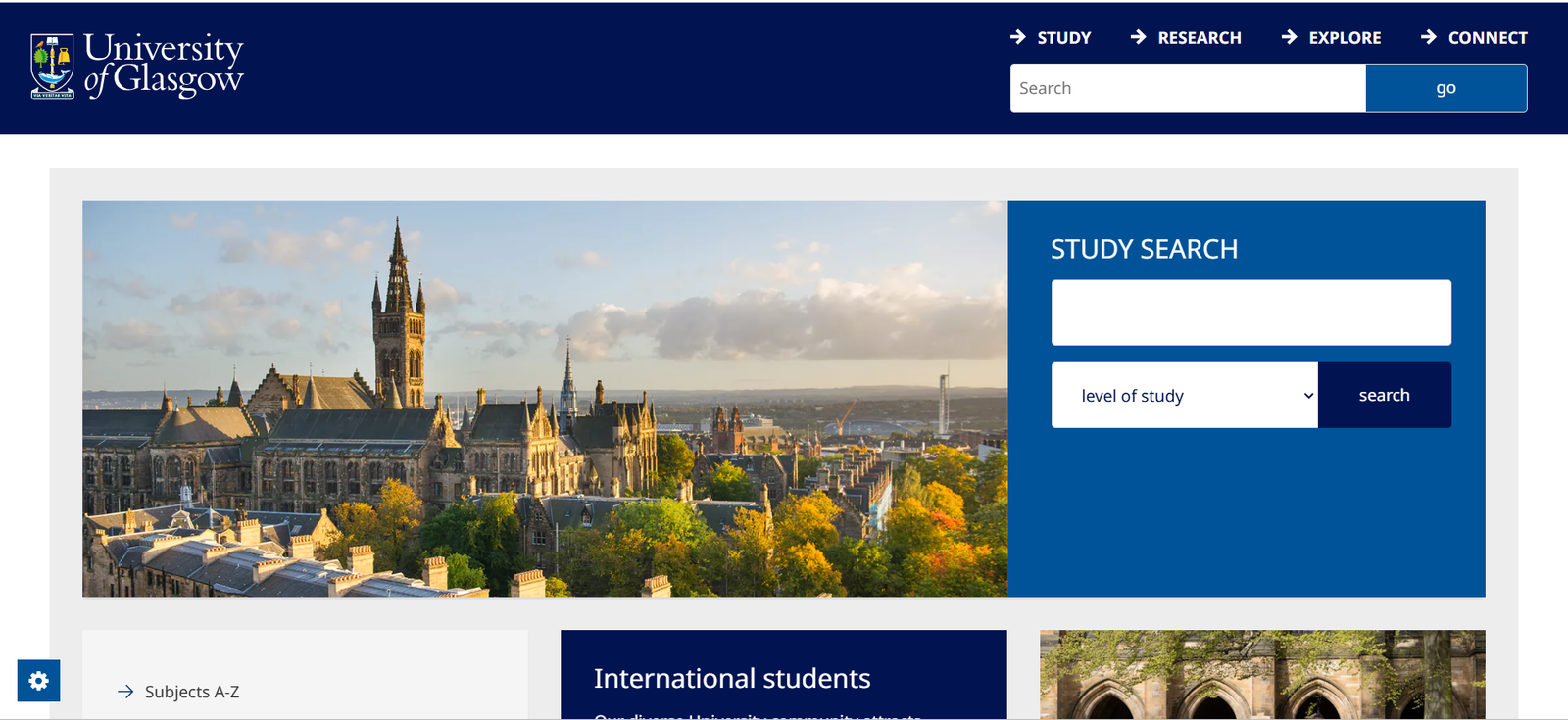
Task: Open the Research menu
Action: [1186, 37]
